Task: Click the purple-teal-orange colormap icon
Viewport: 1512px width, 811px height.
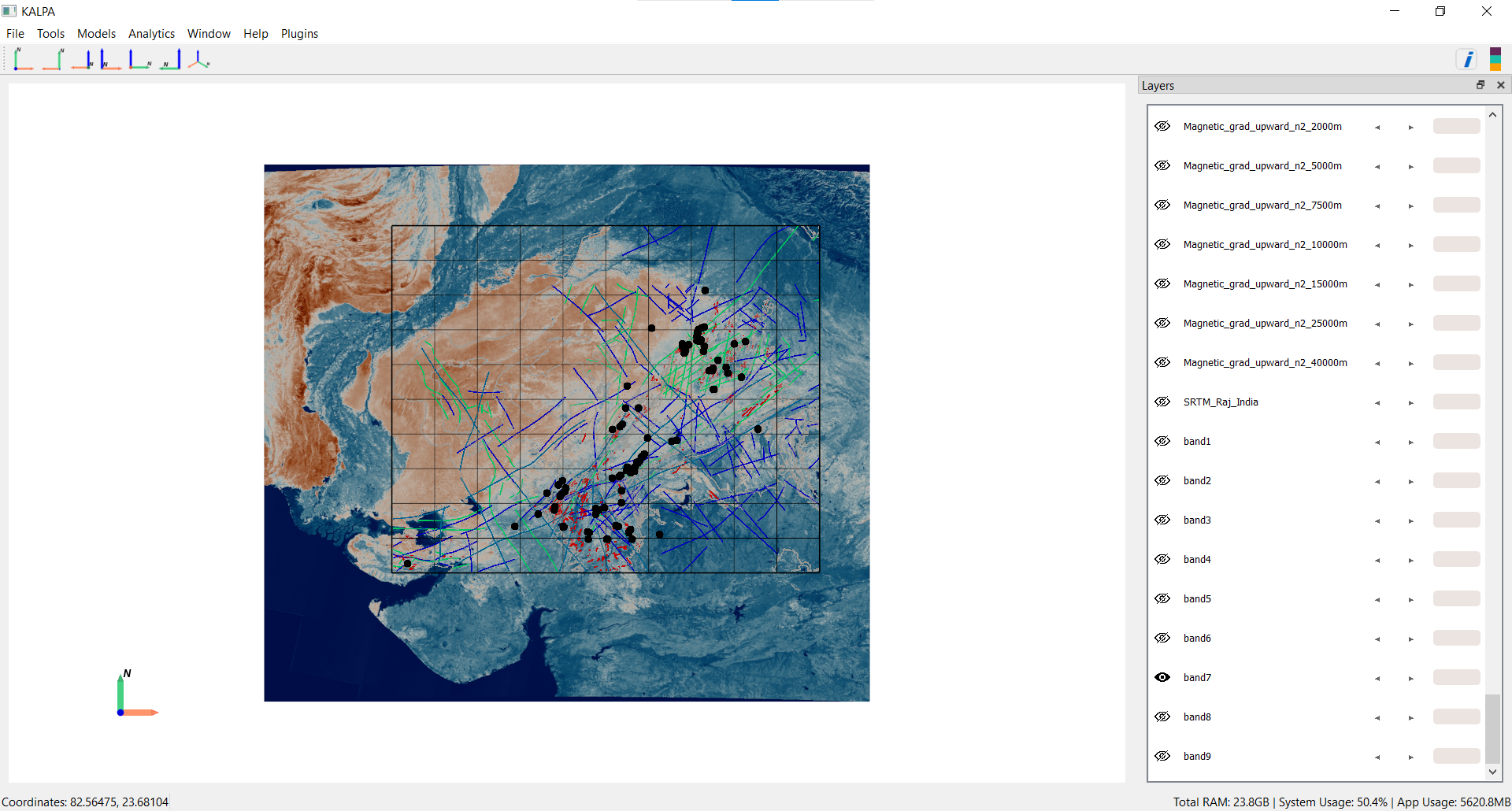Action: click(1495, 60)
